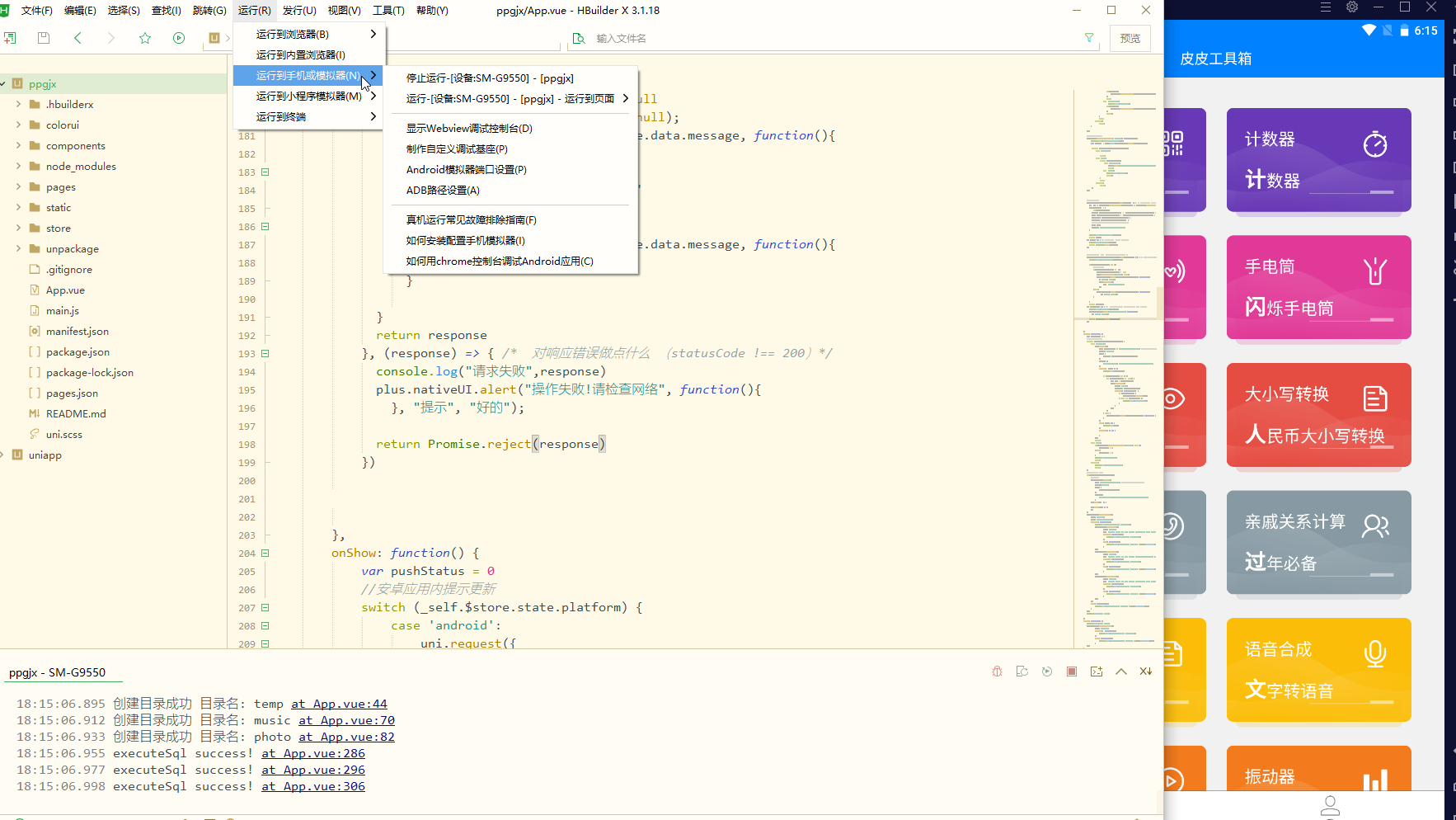Toggle fold marker at line 186
The height and width of the screenshot is (820, 1456).
pyautogui.click(x=265, y=227)
